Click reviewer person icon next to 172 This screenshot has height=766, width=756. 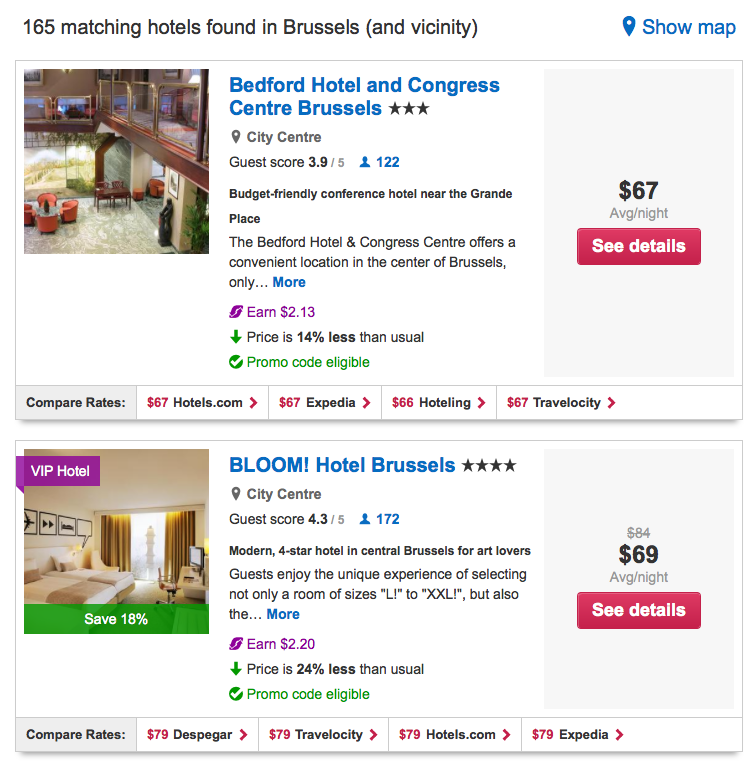click(x=365, y=519)
